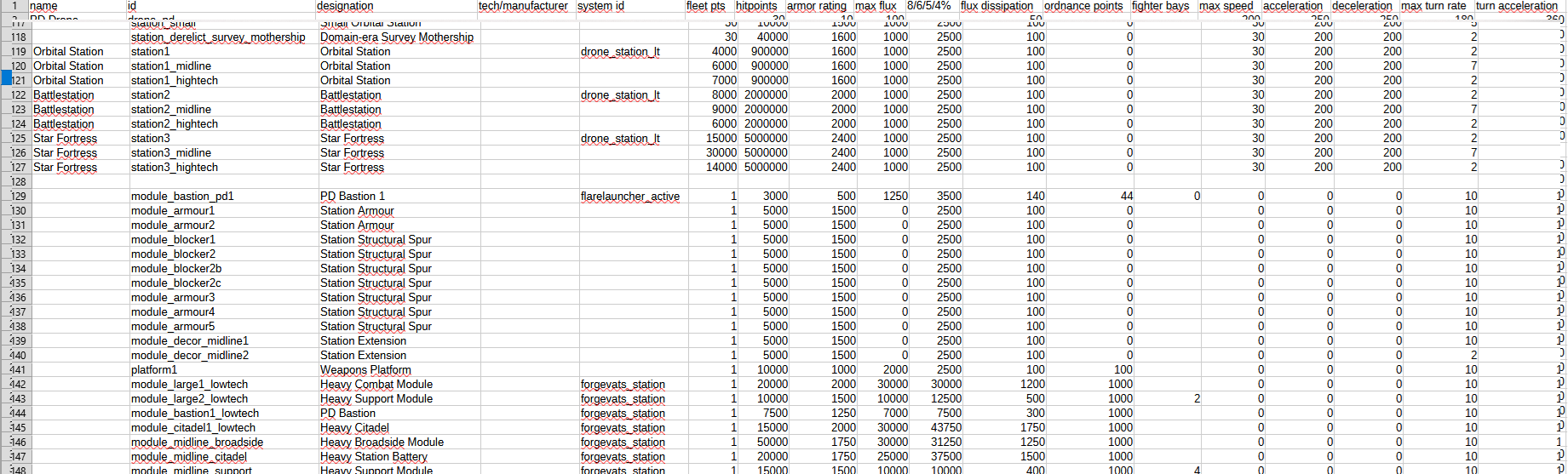Select row header 128 of the empty row
Image resolution: width=1568 pixels, height=474 pixels.
pos(14,181)
